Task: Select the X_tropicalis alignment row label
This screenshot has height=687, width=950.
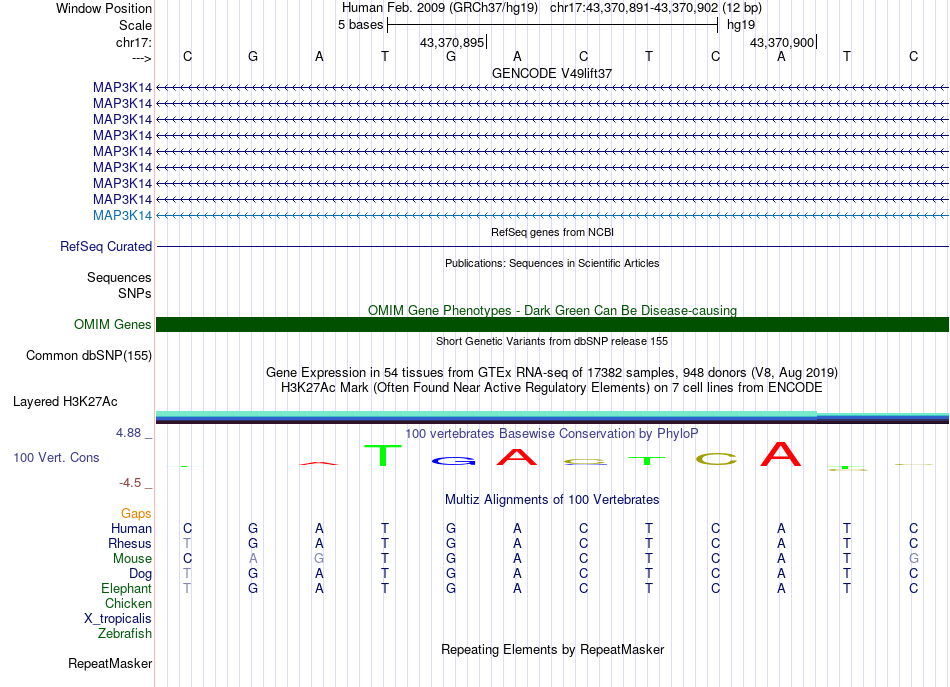Action: [118, 619]
